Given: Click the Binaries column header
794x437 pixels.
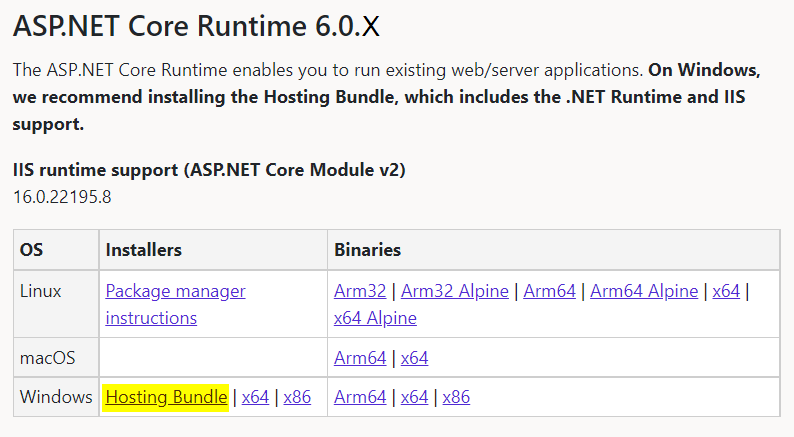Looking at the screenshot, I should click(x=367, y=250).
